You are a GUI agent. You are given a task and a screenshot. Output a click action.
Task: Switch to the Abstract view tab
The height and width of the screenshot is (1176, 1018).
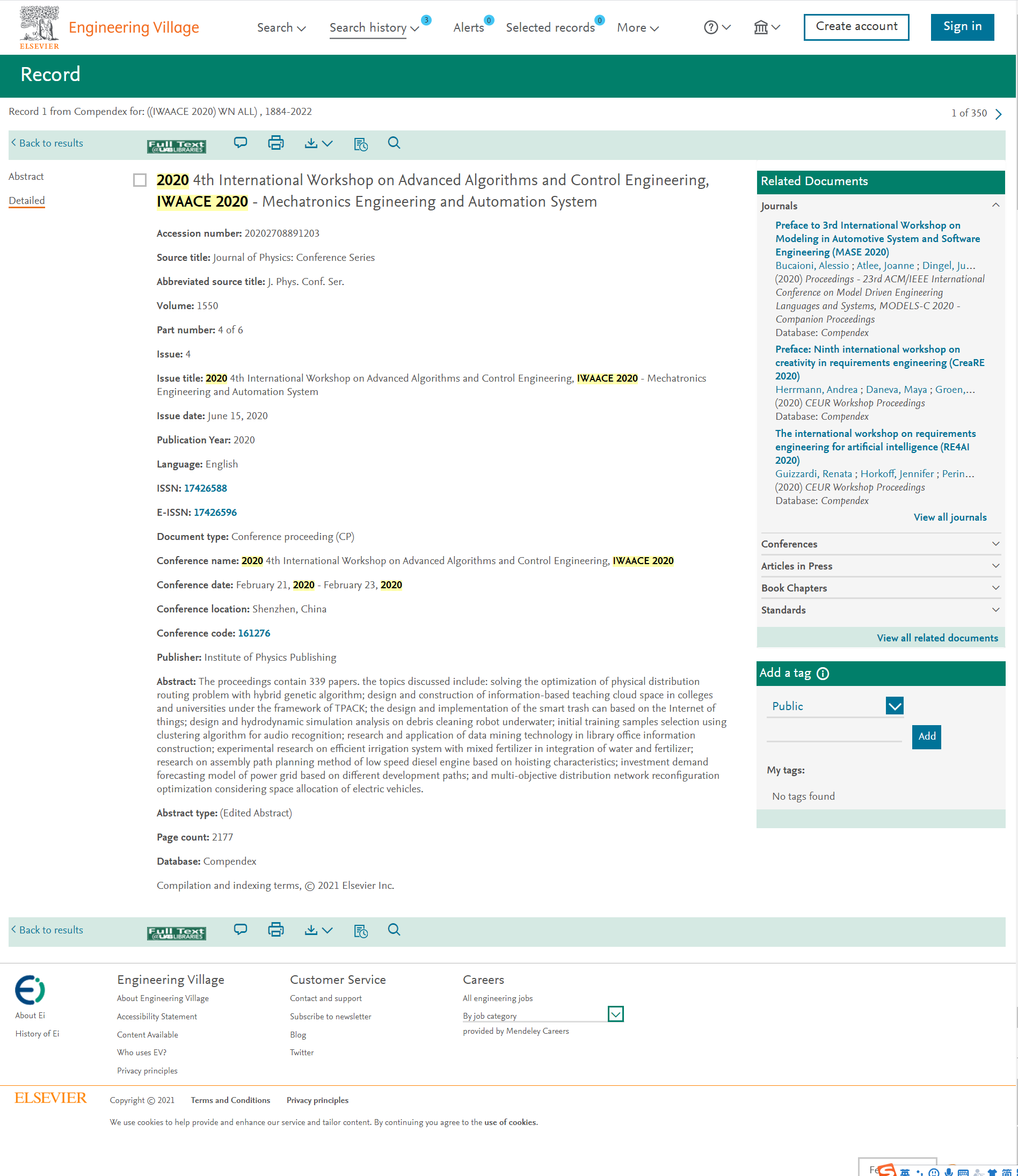coord(26,177)
